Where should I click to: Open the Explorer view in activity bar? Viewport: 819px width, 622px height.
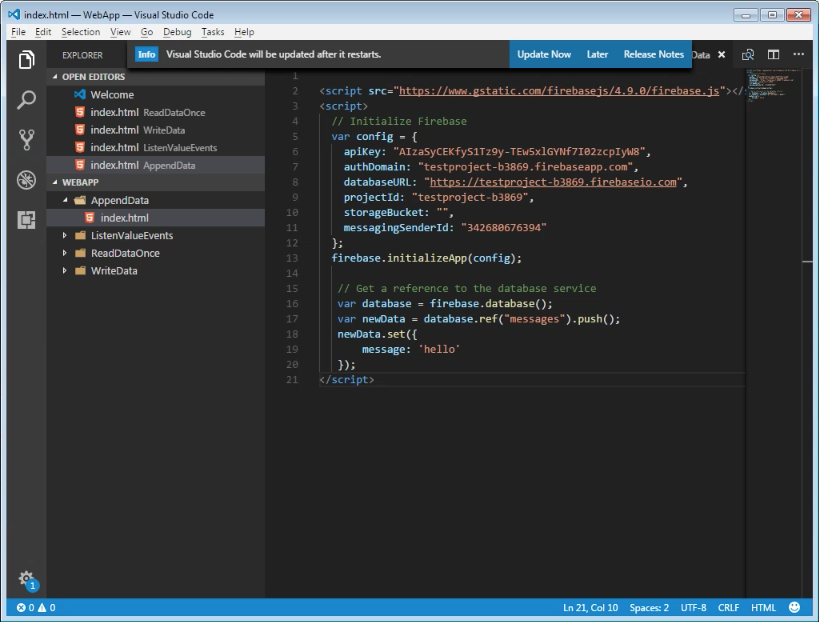pos(26,60)
